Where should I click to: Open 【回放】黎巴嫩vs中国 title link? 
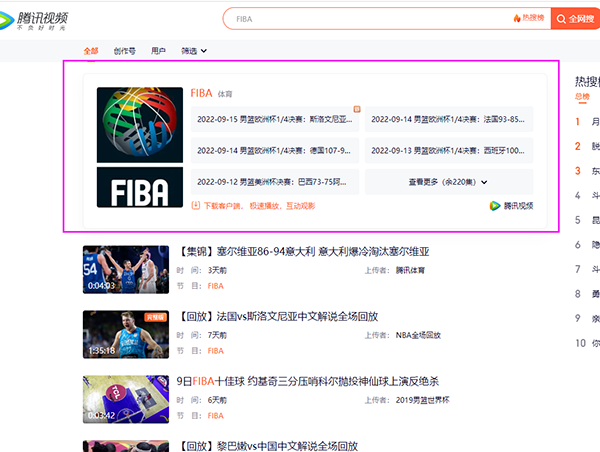coord(267,446)
